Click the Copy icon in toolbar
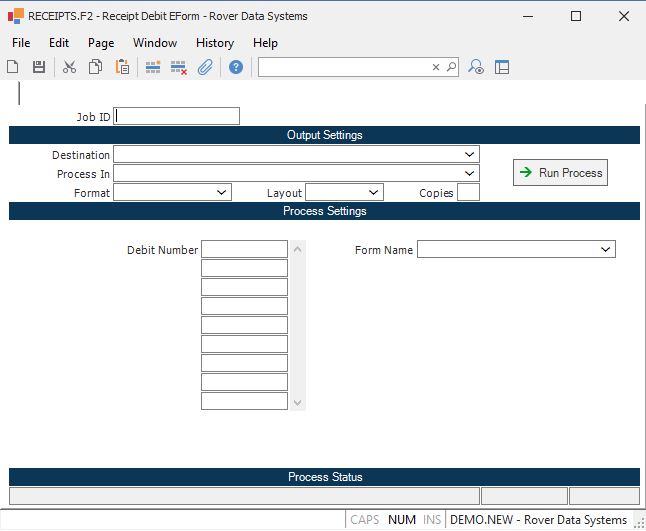 pyautogui.click(x=96, y=67)
